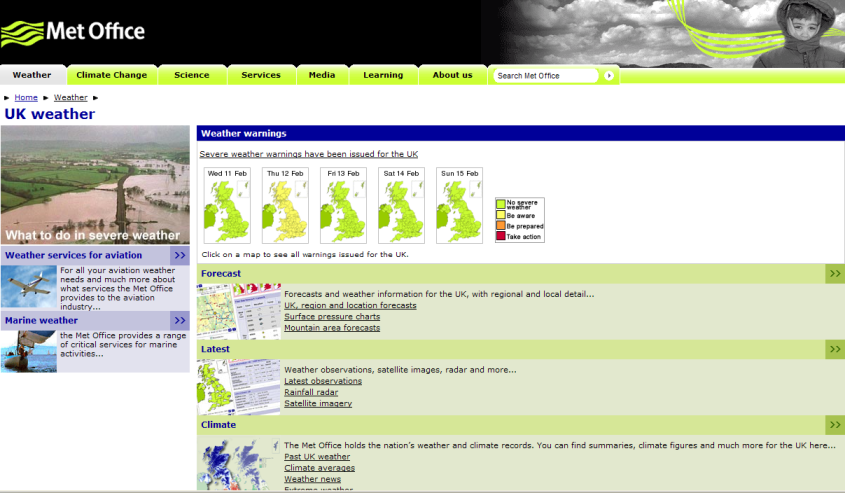Expand the Forecast section arrow
845x493 pixels.
click(x=835, y=274)
